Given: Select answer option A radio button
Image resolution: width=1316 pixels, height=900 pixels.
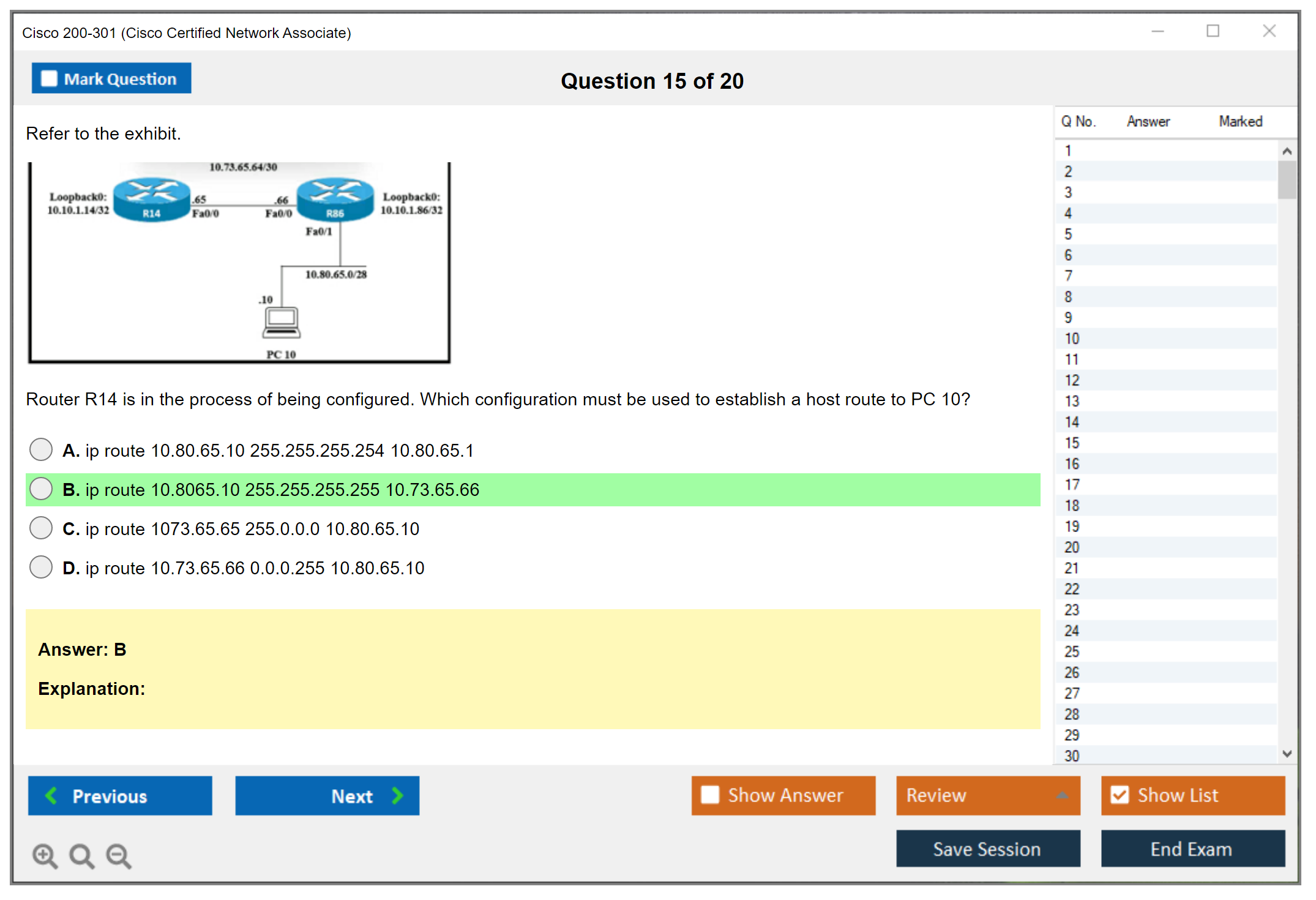Looking at the screenshot, I should [41, 449].
